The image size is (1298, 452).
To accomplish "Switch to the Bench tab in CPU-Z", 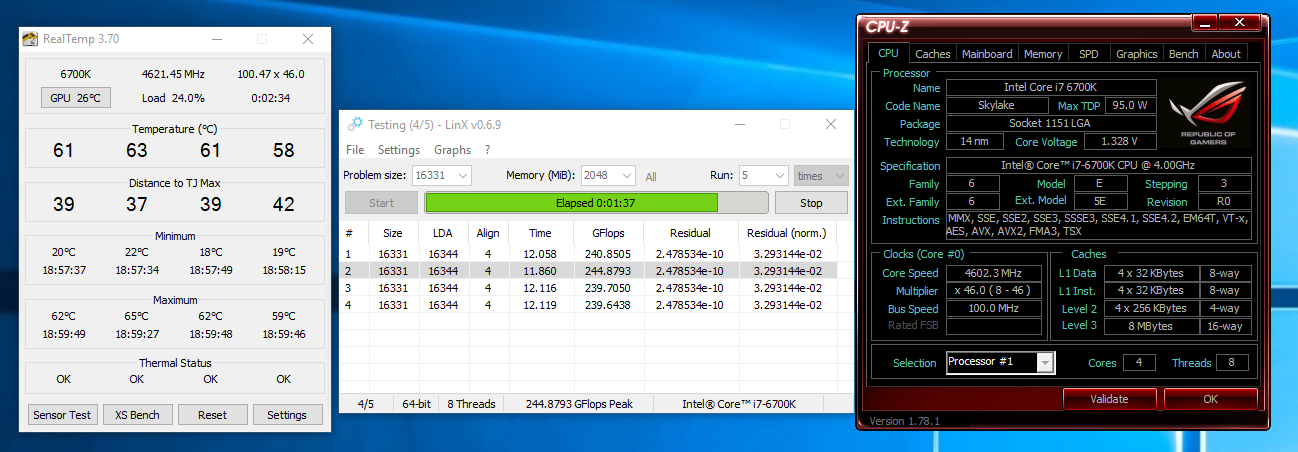I will (1184, 54).
